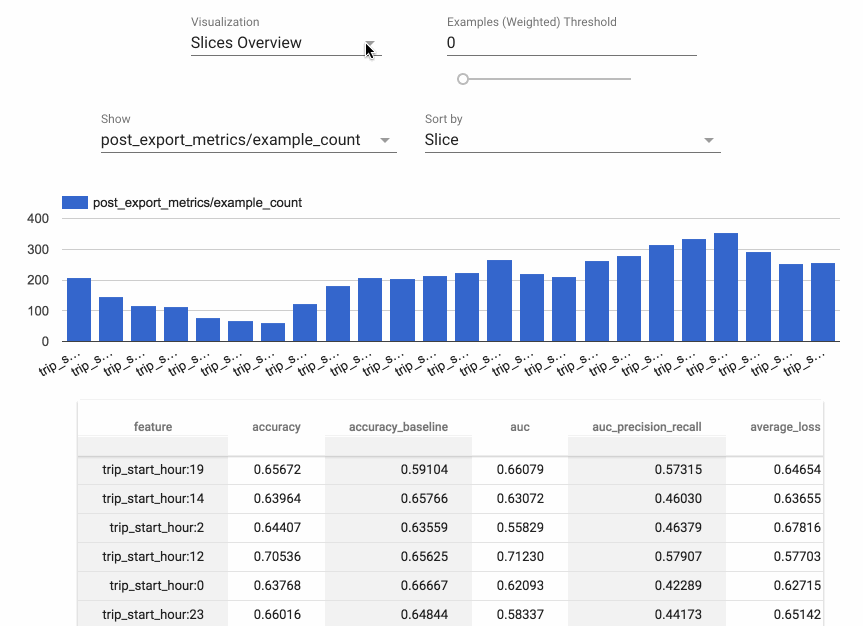Click the feature column header

[152, 426]
